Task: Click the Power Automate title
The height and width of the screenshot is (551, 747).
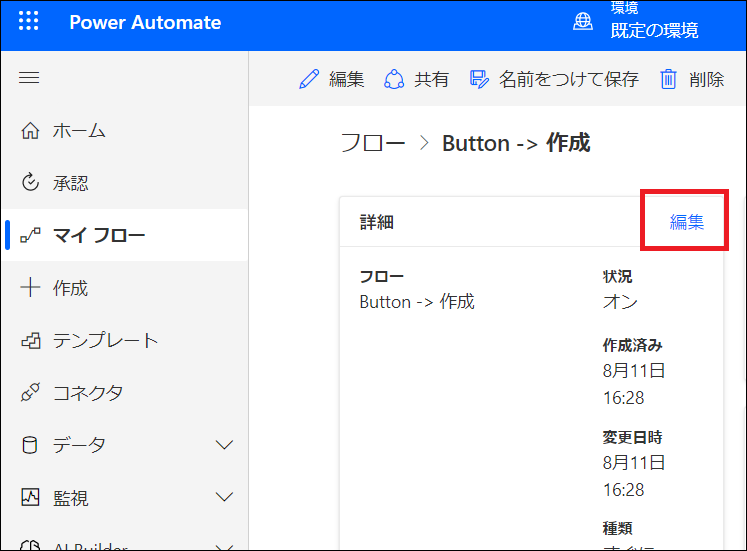Action: (145, 22)
